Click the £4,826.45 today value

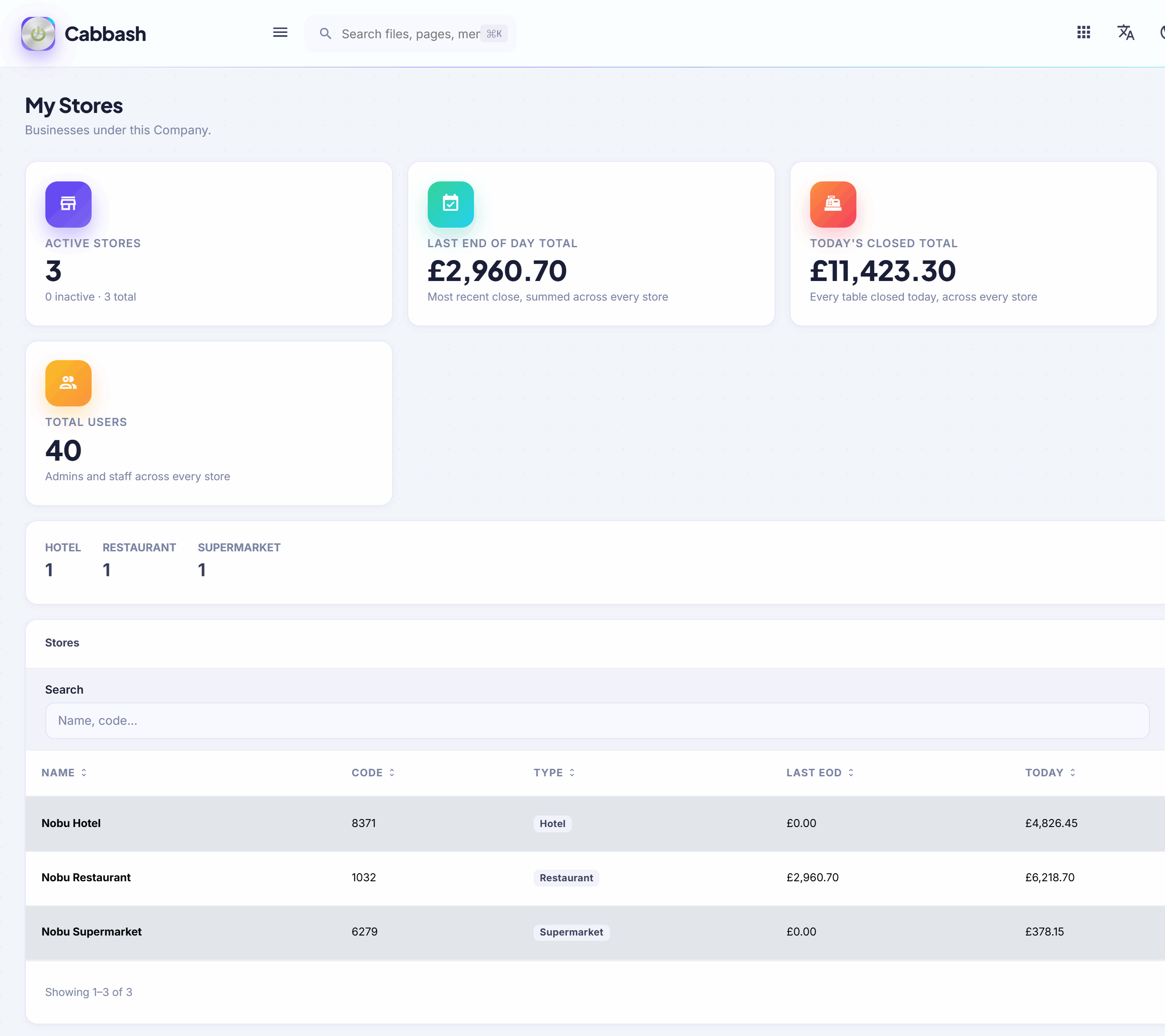(1051, 823)
